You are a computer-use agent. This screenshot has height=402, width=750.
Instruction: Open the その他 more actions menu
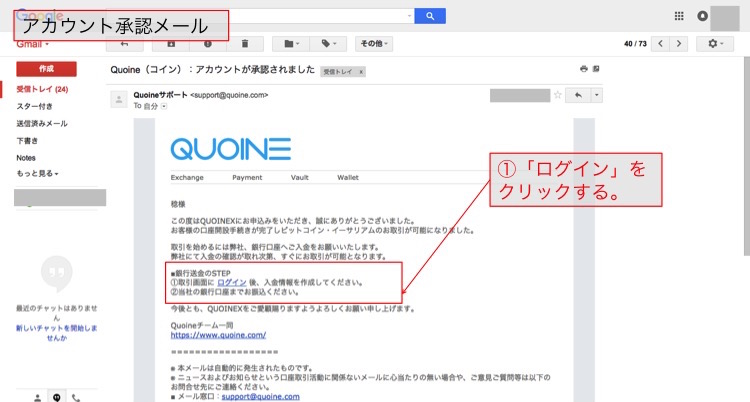tap(374, 44)
